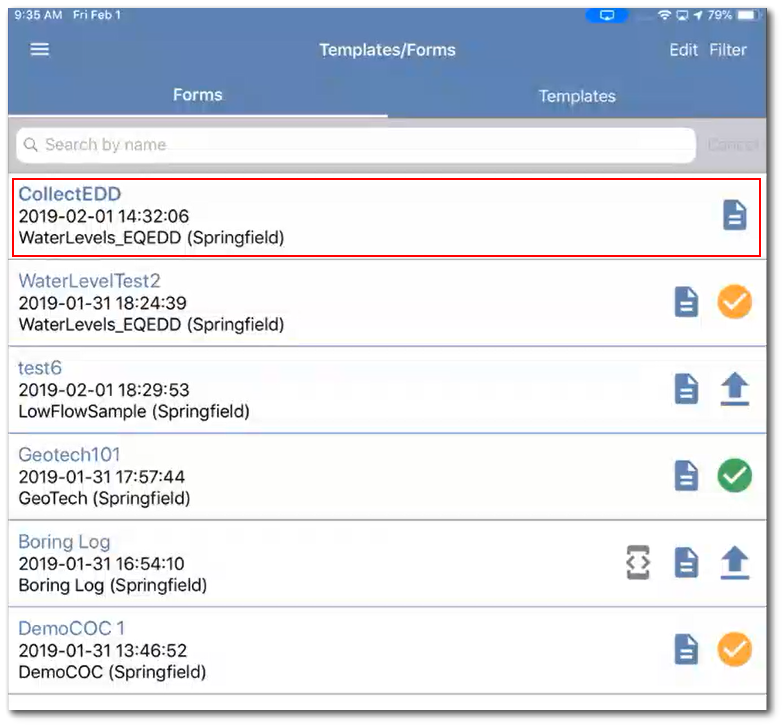Viewport: 783px width, 726px height.
Task: Select timestamp 2019-01-31 16:54:10
Action: coord(101,564)
